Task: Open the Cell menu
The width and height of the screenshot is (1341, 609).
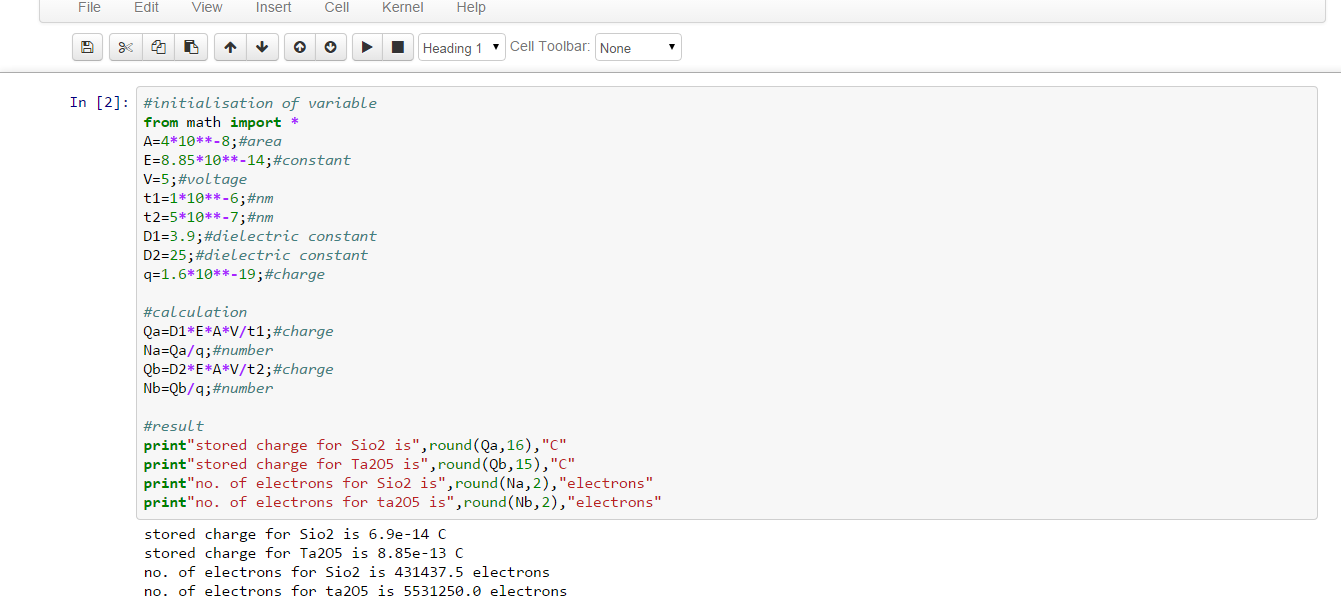Action: pyautogui.click(x=337, y=8)
